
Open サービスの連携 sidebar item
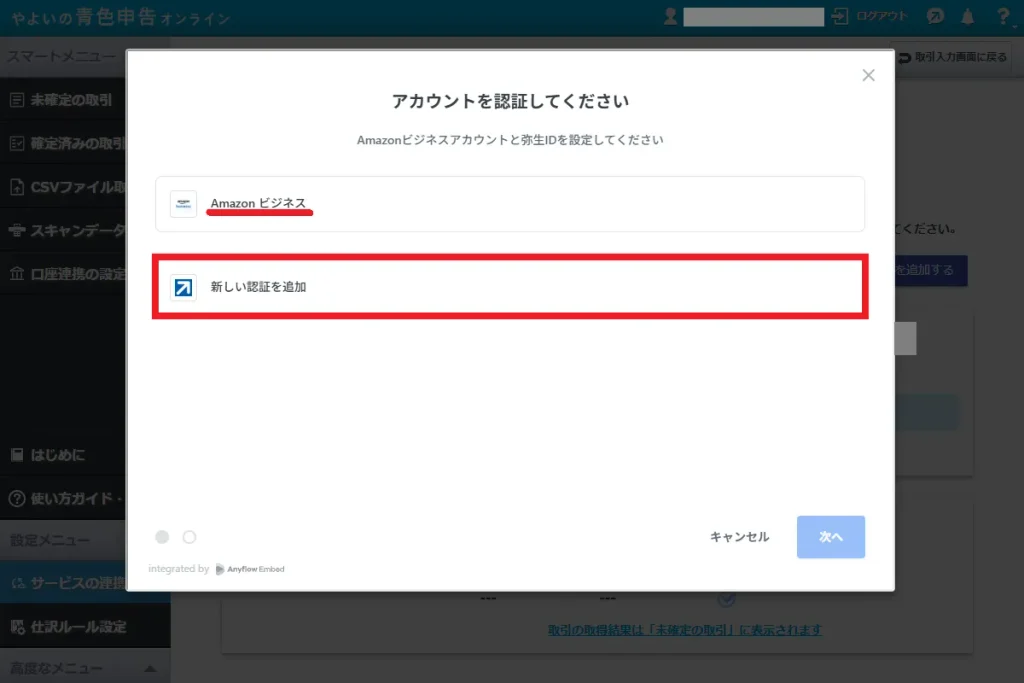tap(63, 582)
